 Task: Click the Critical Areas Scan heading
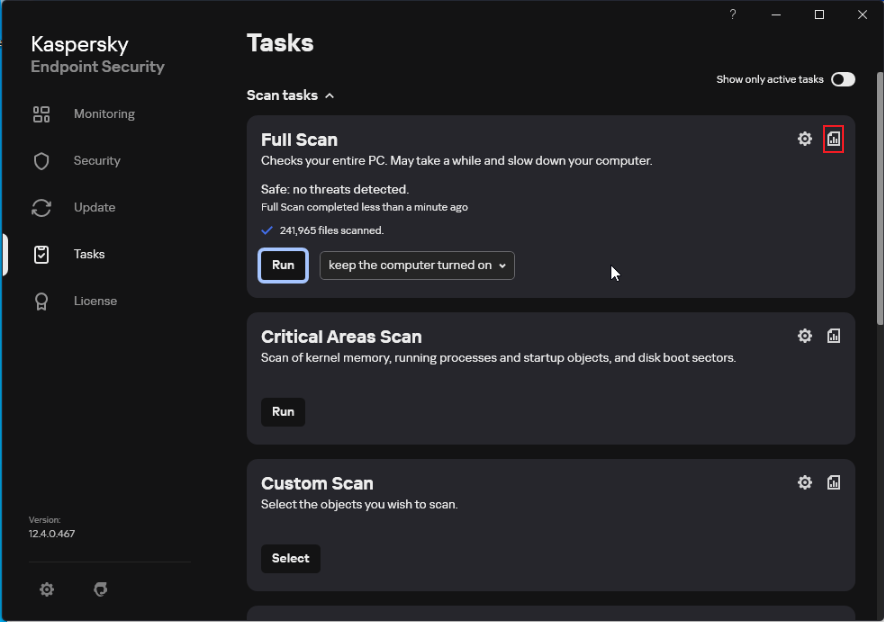[x=341, y=337]
